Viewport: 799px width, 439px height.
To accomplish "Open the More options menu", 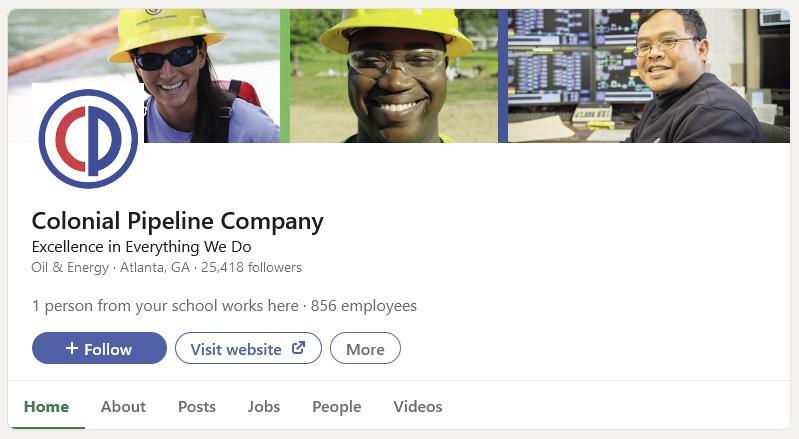I will point(365,348).
